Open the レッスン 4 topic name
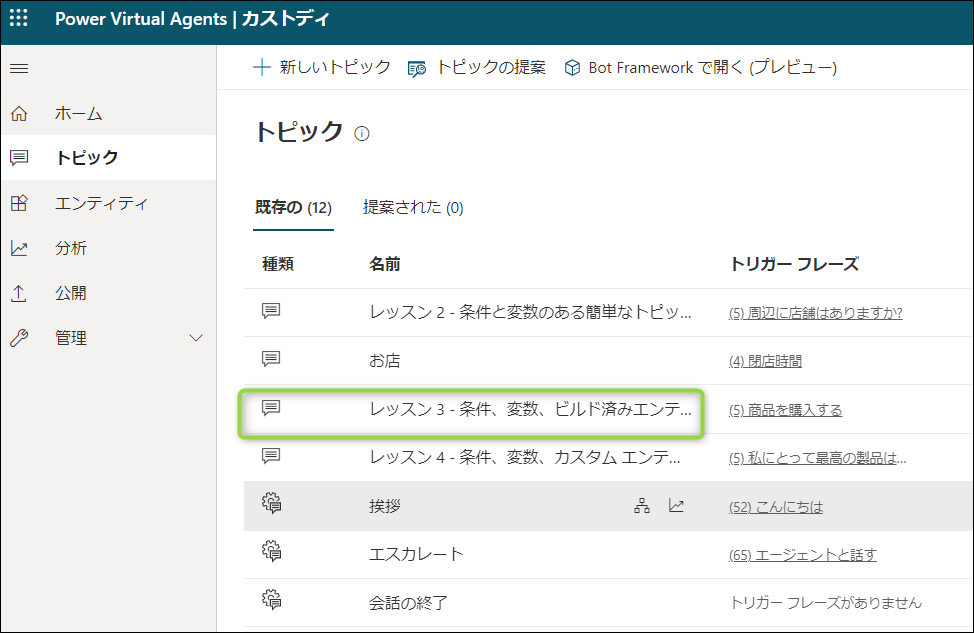974x633 pixels. point(525,458)
